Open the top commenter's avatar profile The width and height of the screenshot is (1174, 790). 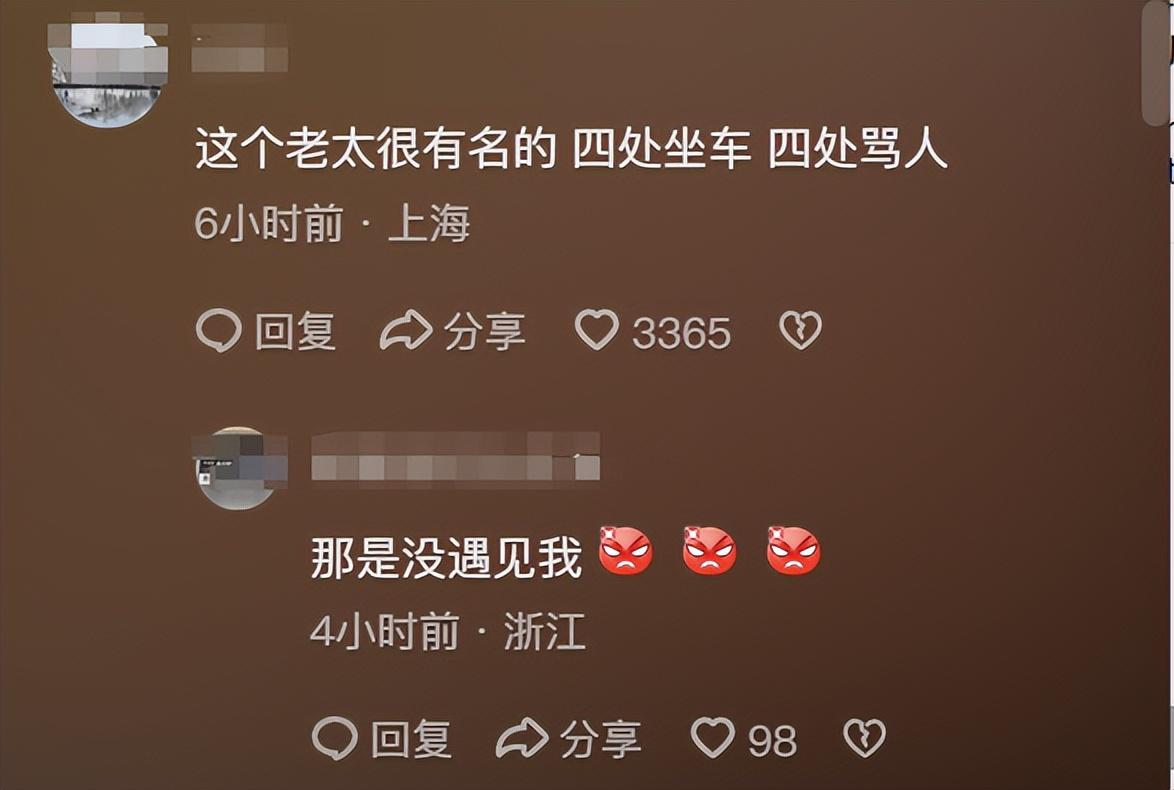(x=109, y=73)
